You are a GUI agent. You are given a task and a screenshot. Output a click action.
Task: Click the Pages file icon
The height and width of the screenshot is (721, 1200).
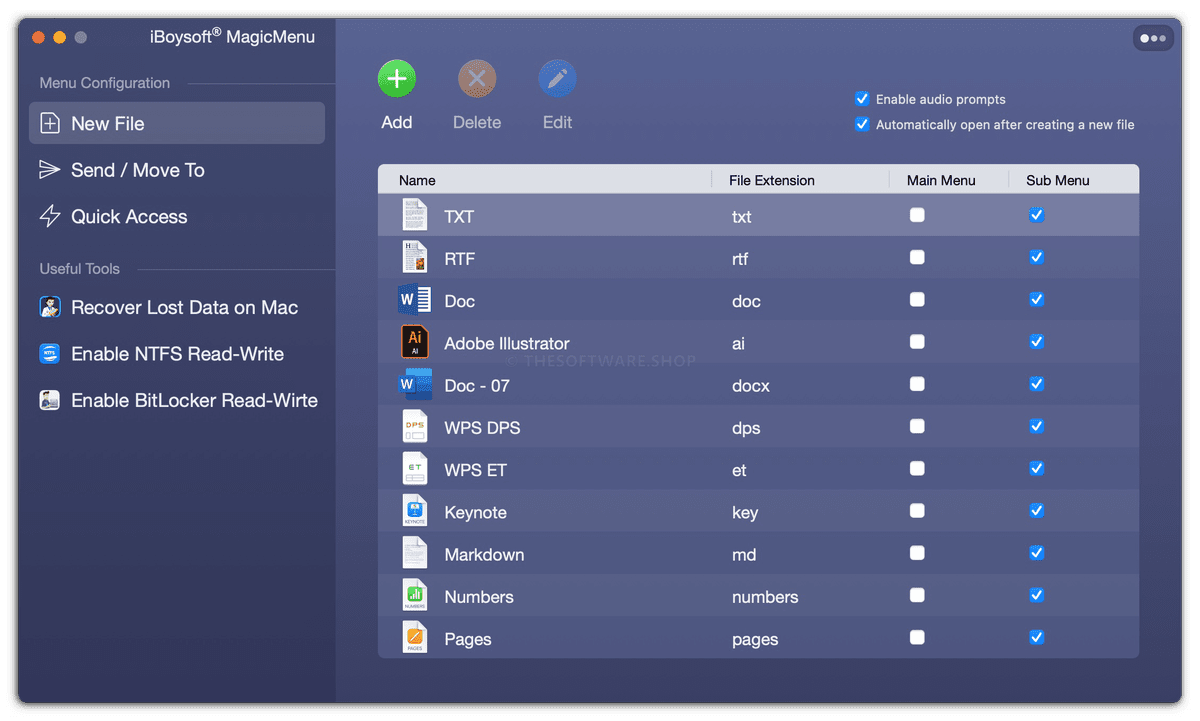(414, 638)
